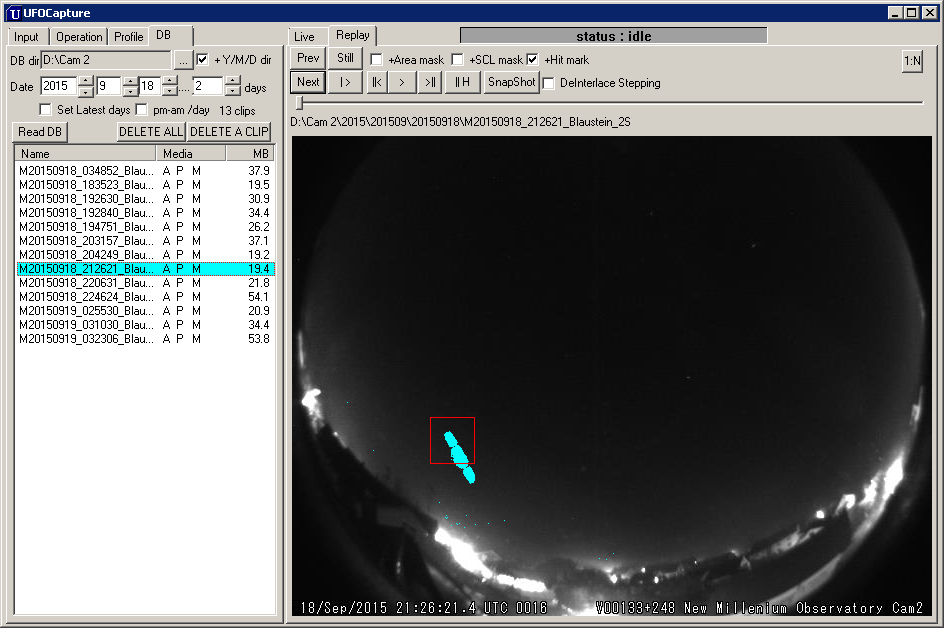
Task: Decrease the day-of-month stepper down
Action: (x=170, y=92)
